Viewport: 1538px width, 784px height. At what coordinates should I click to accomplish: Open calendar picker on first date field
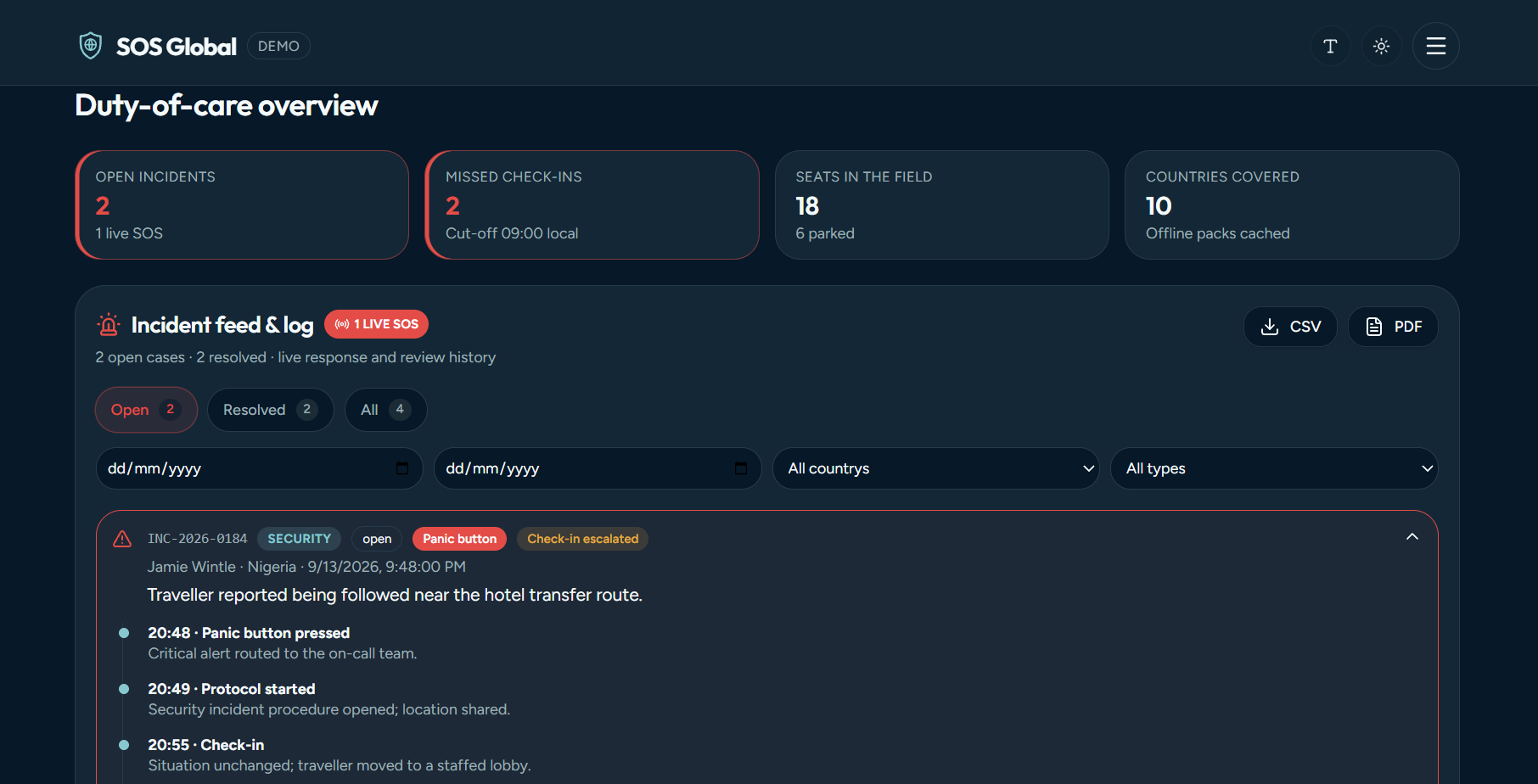click(402, 468)
